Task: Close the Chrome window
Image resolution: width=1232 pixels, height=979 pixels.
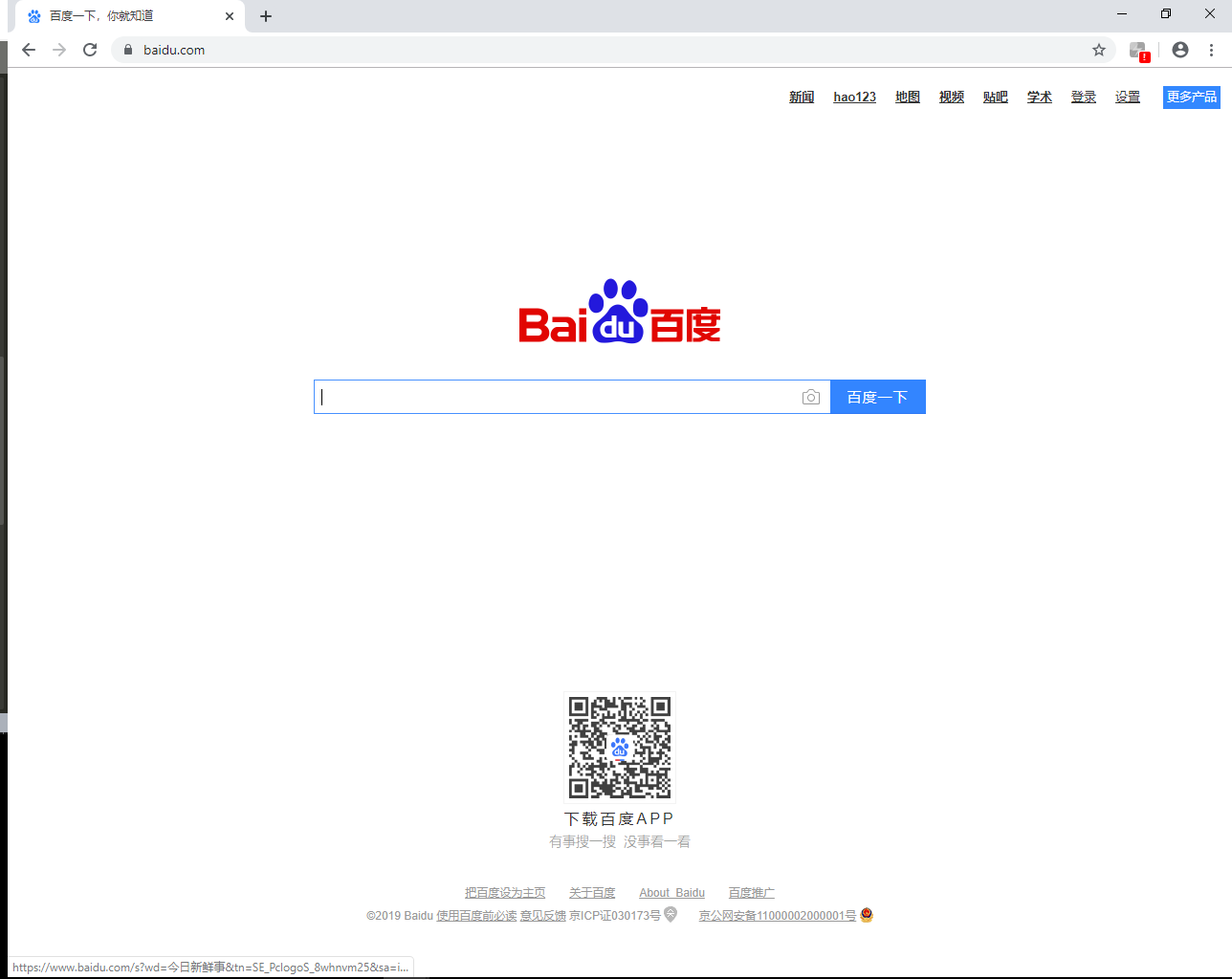Action: tap(1210, 14)
